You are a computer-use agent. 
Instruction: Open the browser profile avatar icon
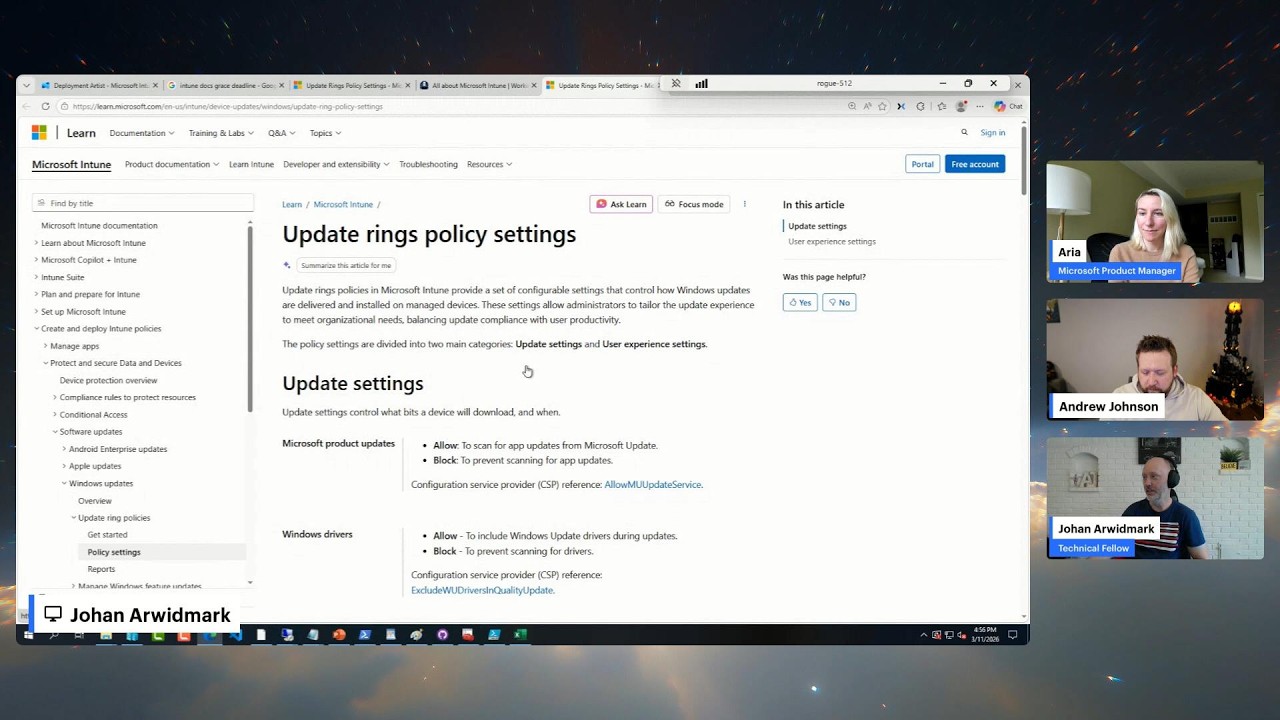tap(961, 106)
